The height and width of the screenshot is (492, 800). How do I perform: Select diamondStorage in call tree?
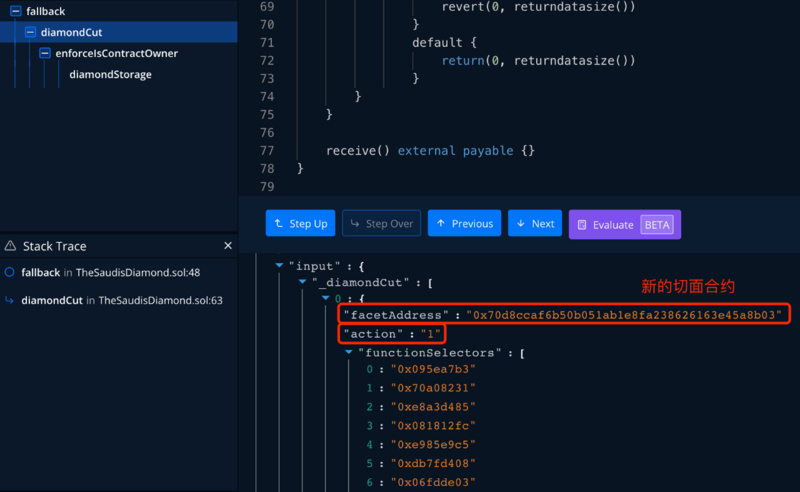click(x=110, y=74)
